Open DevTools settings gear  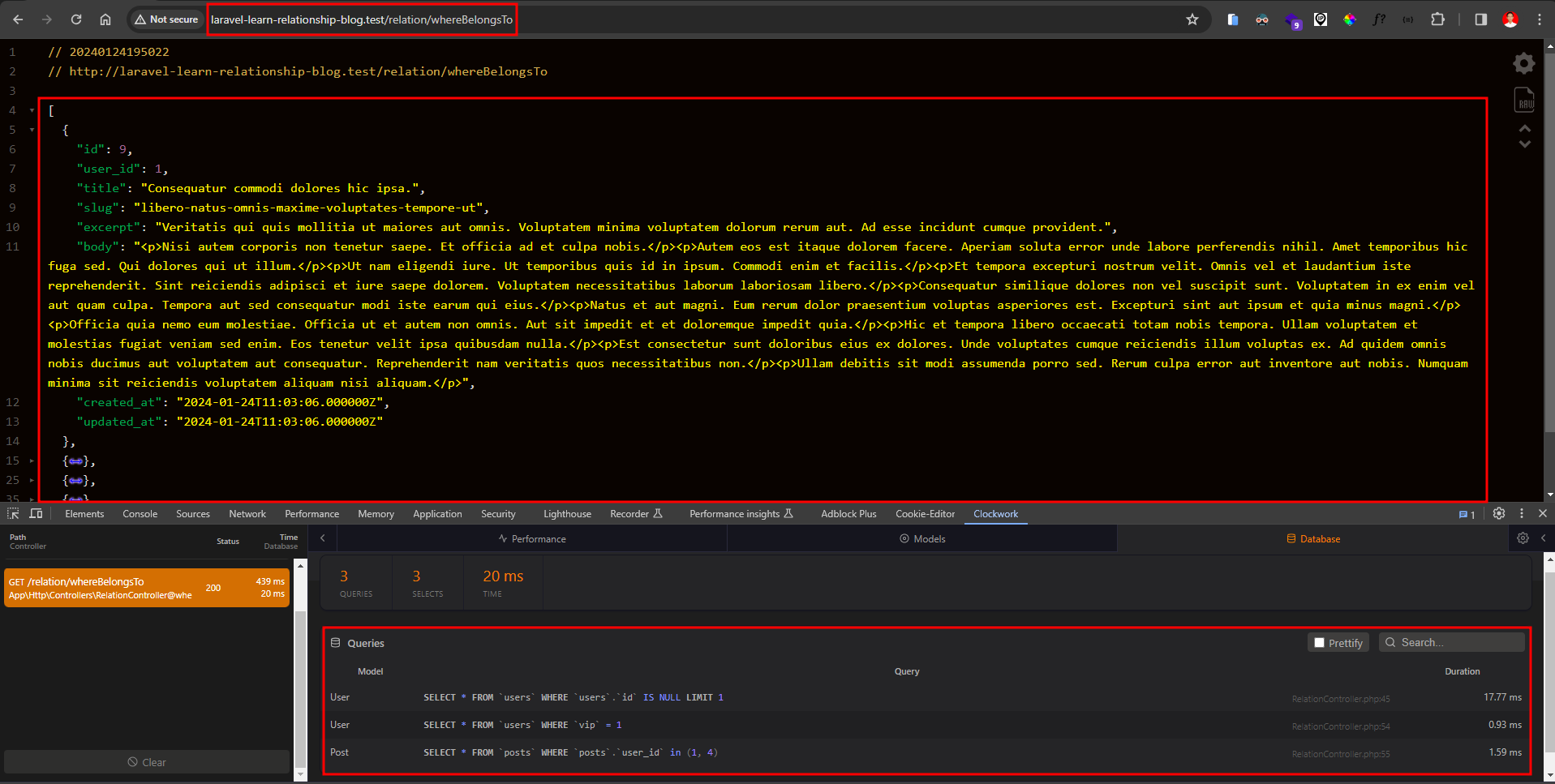(x=1499, y=513)
